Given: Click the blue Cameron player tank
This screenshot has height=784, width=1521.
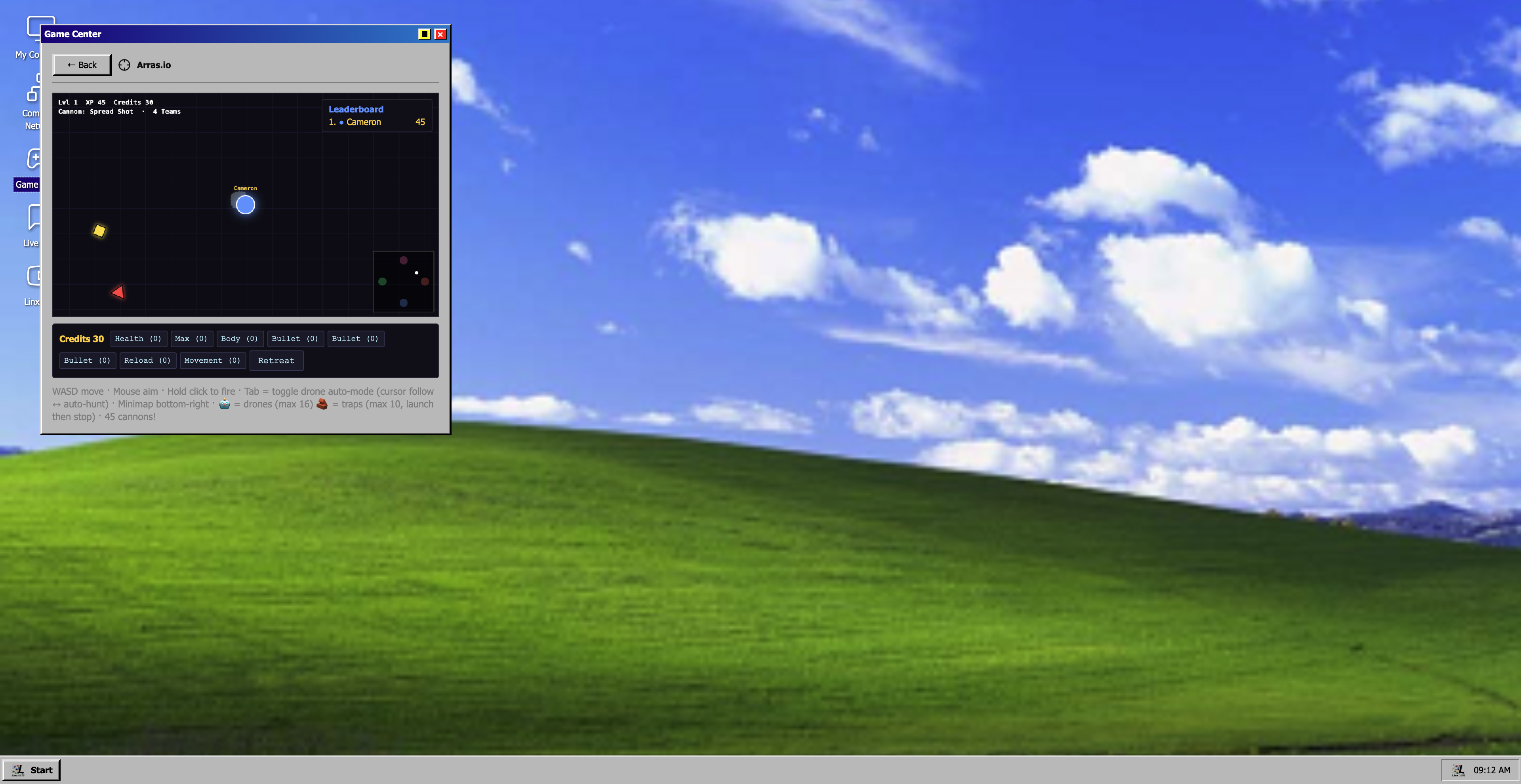Looking at the screenshot, I should point(245,204).
